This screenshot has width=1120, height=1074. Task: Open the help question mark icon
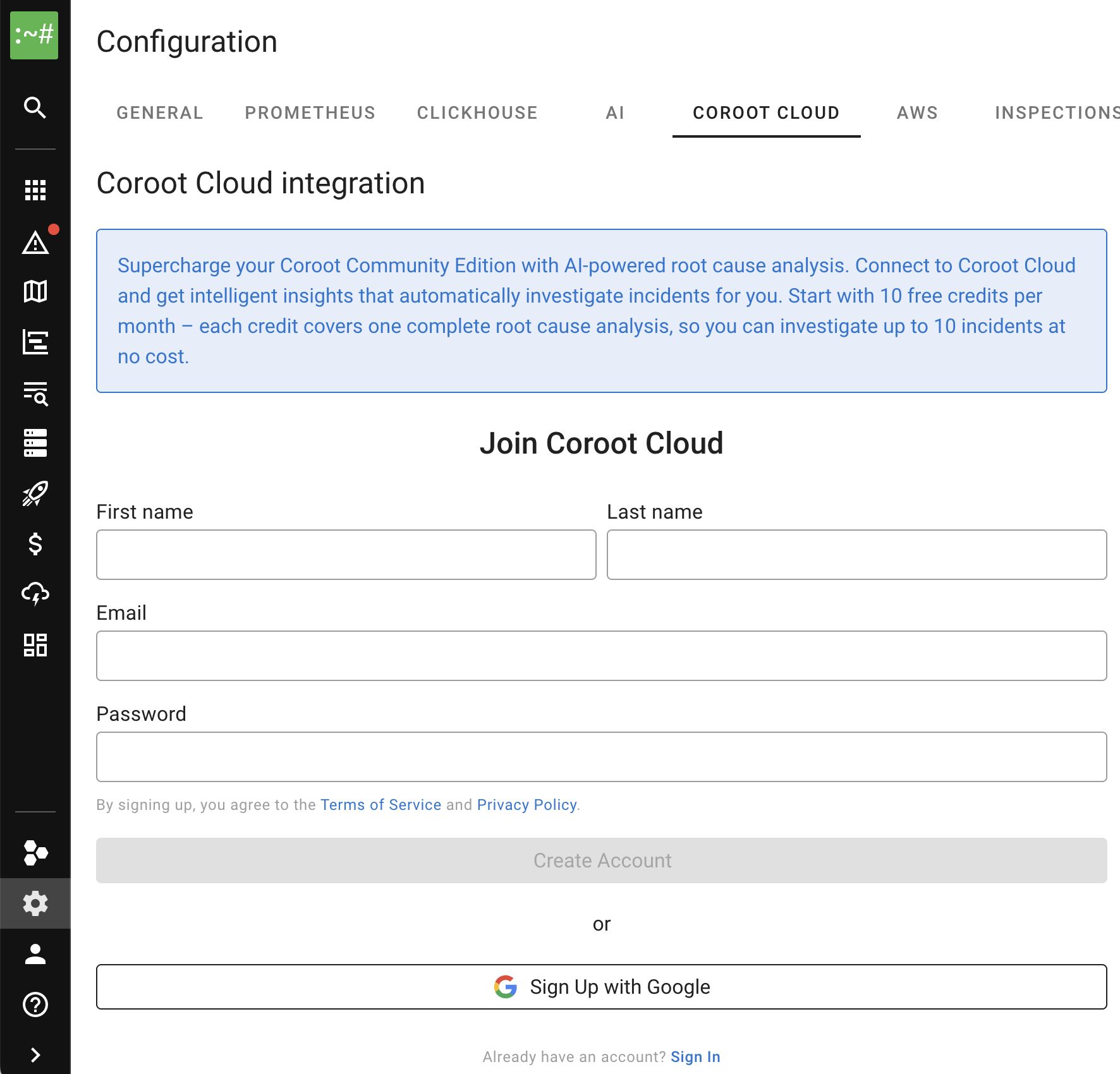tap(35, 1005)
